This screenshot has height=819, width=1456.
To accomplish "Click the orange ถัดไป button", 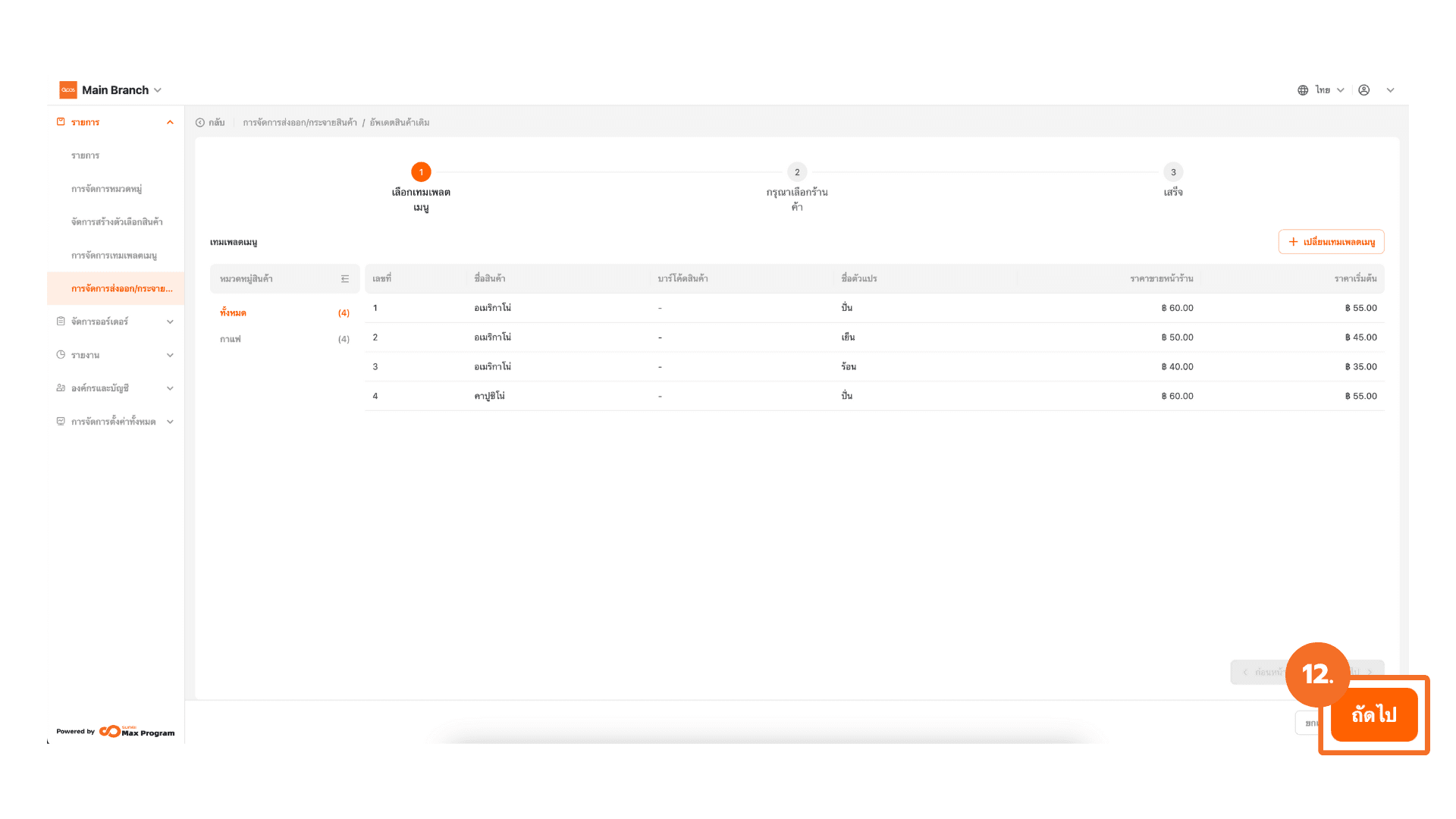I will (1373, 714).
